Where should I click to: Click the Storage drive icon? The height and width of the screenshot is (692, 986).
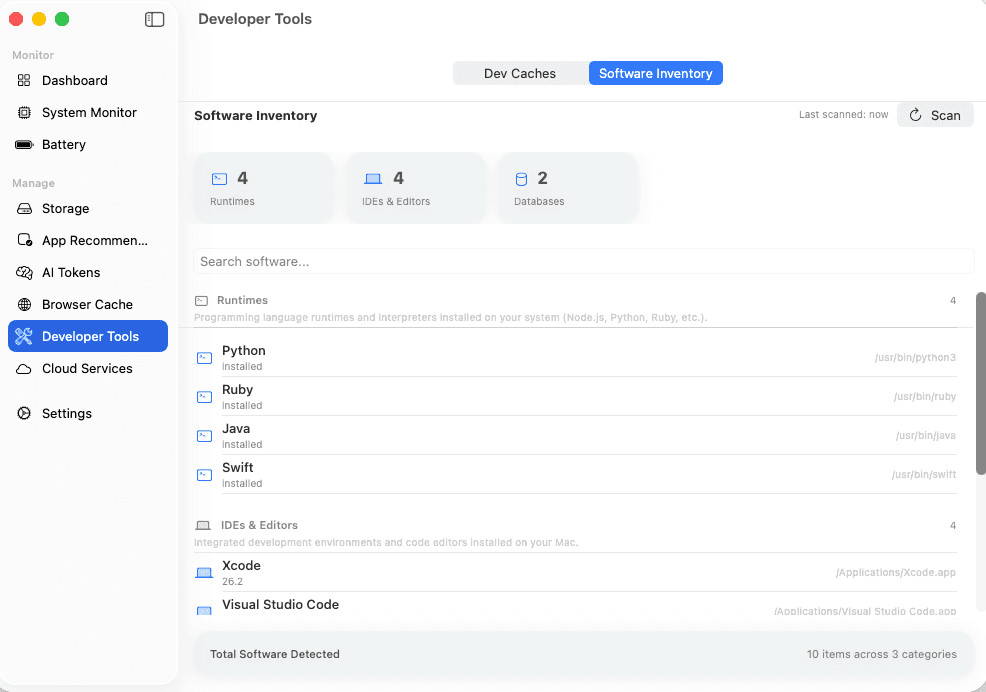tap(24, 209)
